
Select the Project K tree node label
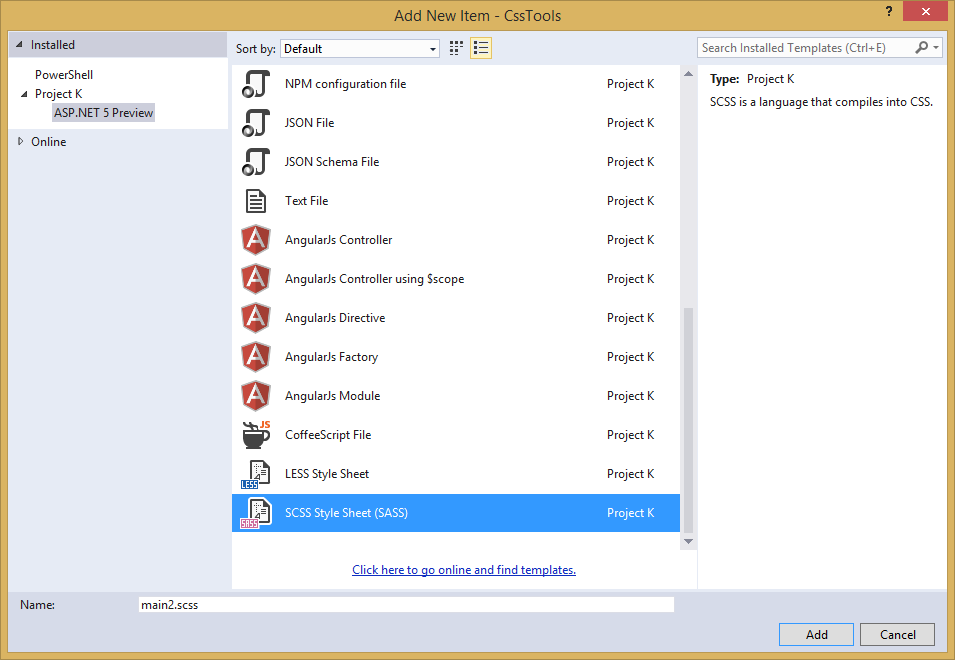pyautogui.click(x=58, y=94)
